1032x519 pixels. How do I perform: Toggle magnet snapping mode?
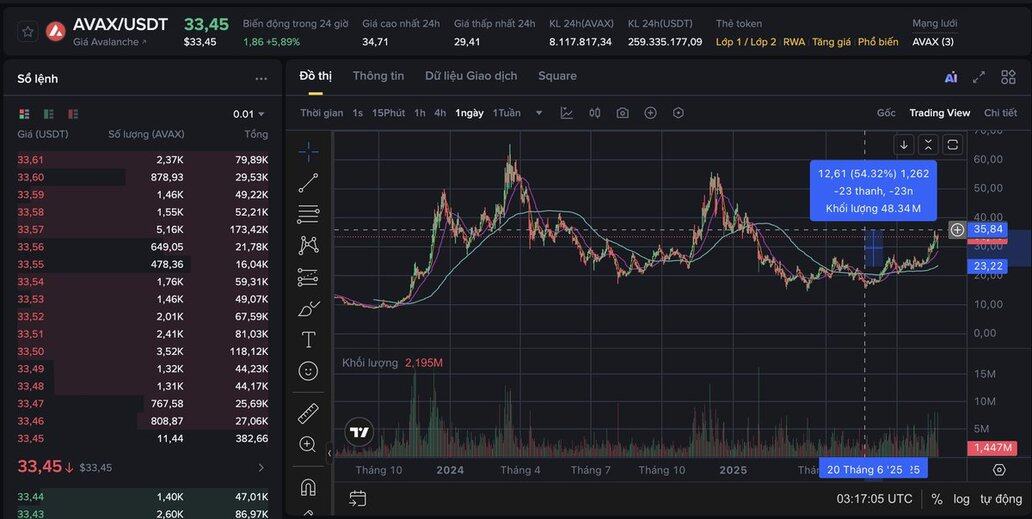point(308,487)
